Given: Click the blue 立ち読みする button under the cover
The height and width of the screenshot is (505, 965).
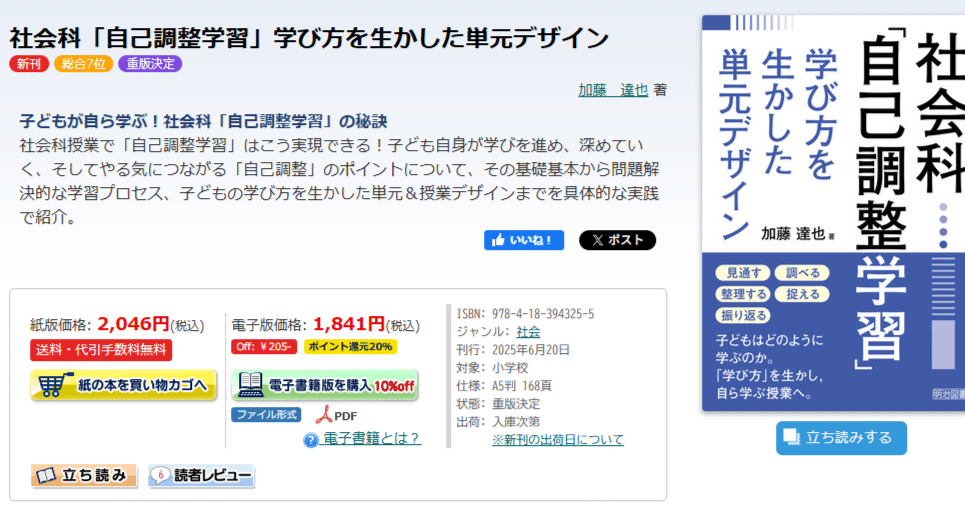Looking at the screenshot, I should [x=841, y=438].
